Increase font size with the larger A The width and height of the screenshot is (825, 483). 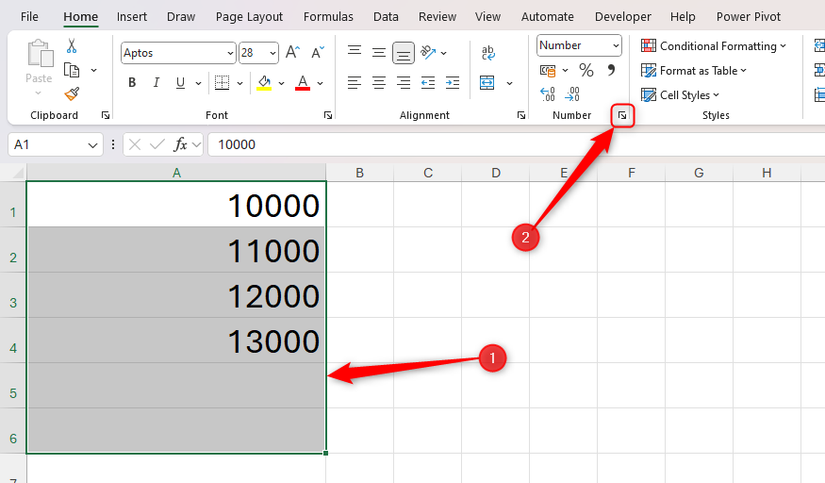coord(293,53)
